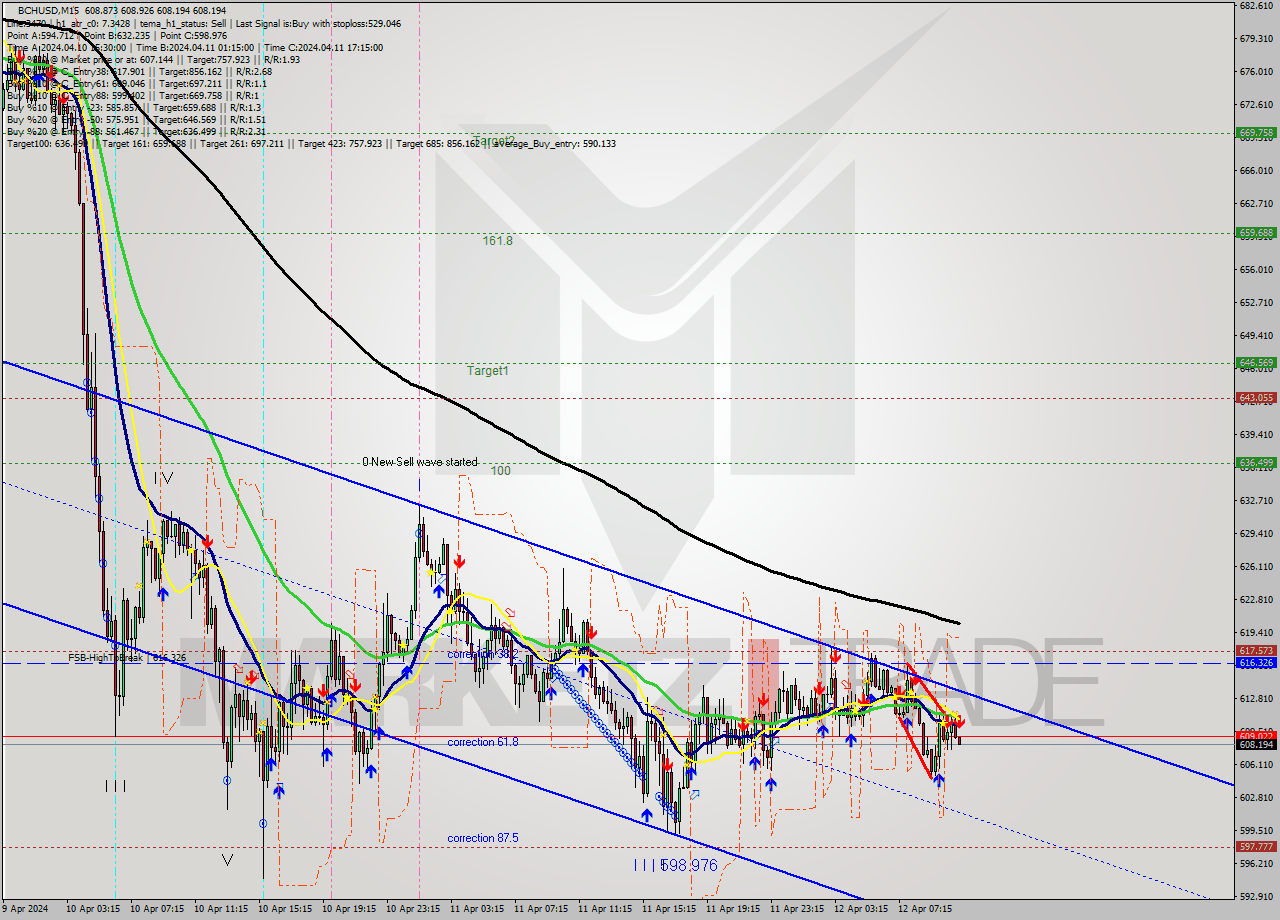Click the green 669.758 price label
The width and height of the screenshot is (1280, 920).
tap(1256, 132)
